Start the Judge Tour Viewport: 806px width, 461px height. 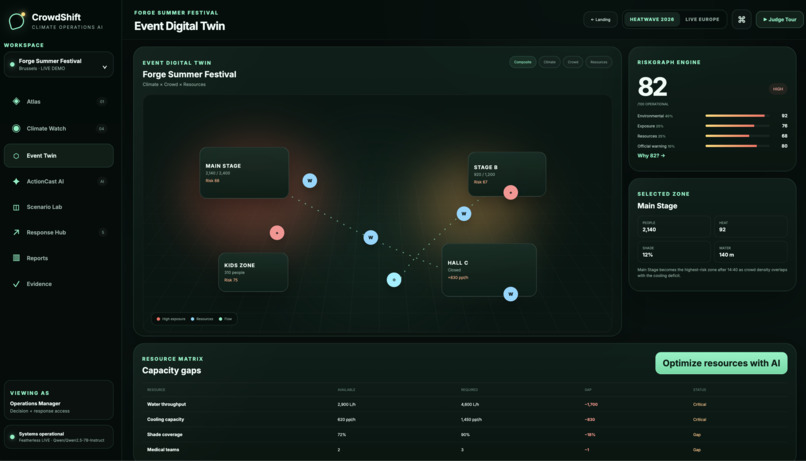tap(779, 20)
